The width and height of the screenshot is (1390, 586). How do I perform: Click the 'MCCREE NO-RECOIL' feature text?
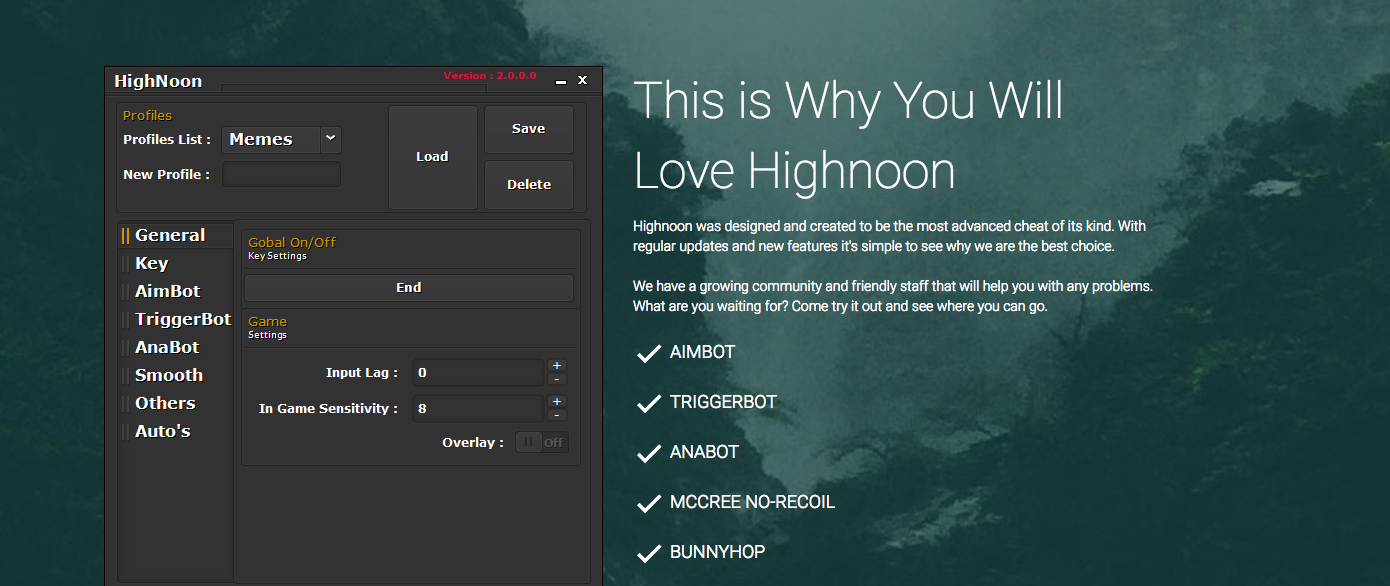click(752, 502)
